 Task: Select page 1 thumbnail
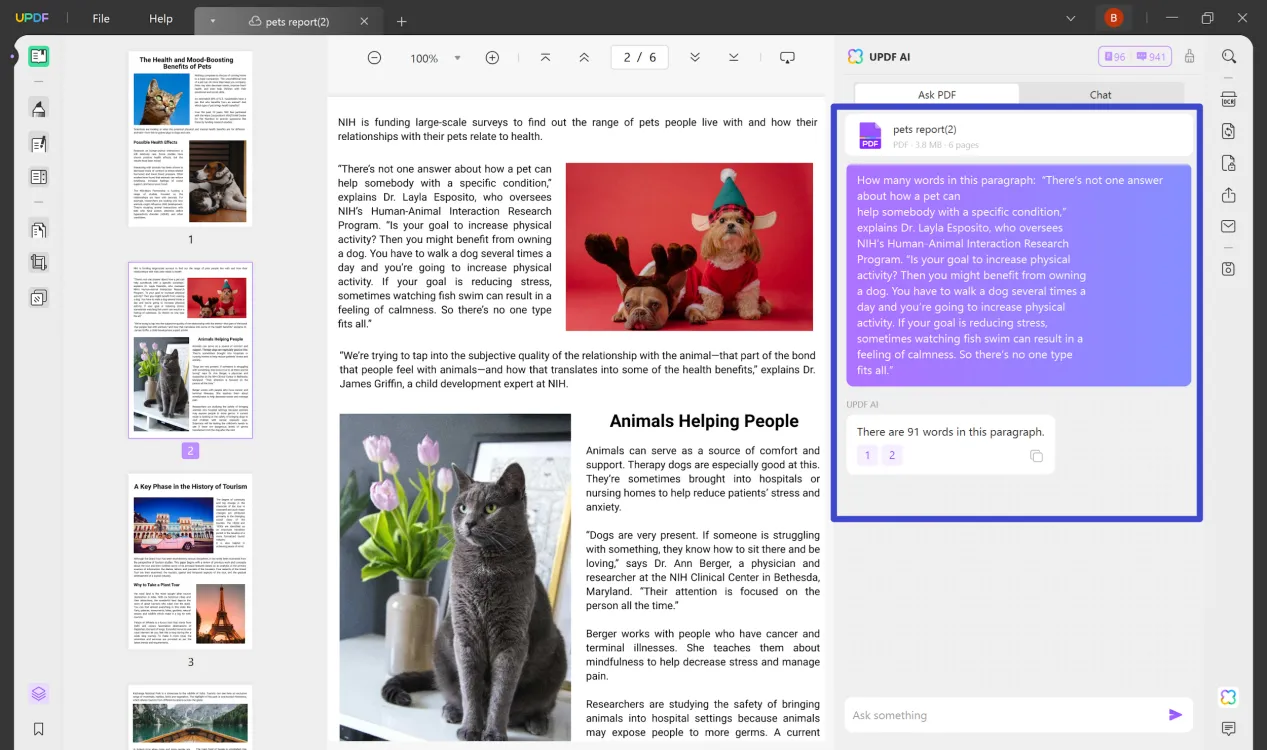point(190,139)
